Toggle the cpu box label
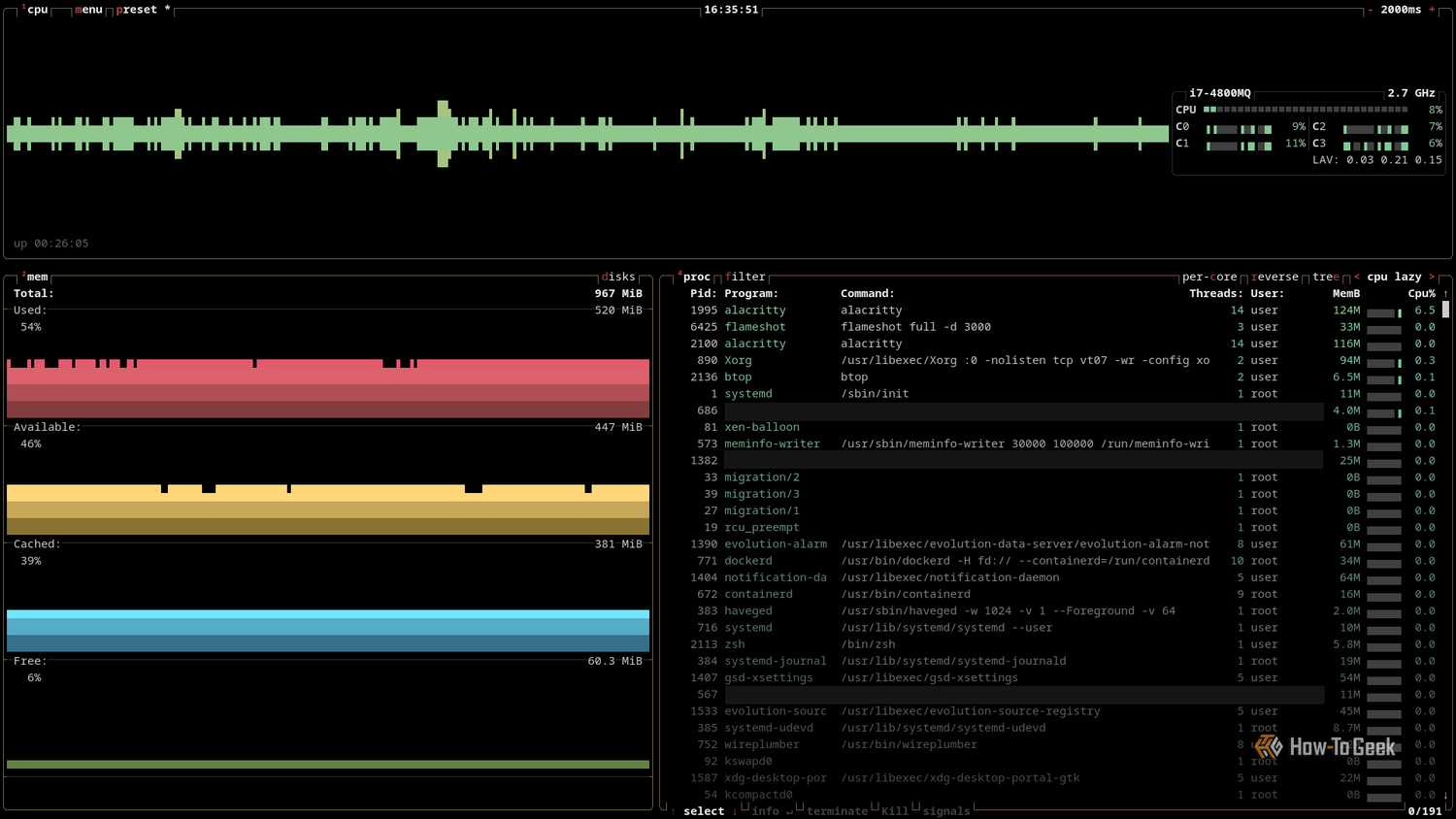Image resolution: width=1456 pixels, height=819 pixels. (35, 10)
